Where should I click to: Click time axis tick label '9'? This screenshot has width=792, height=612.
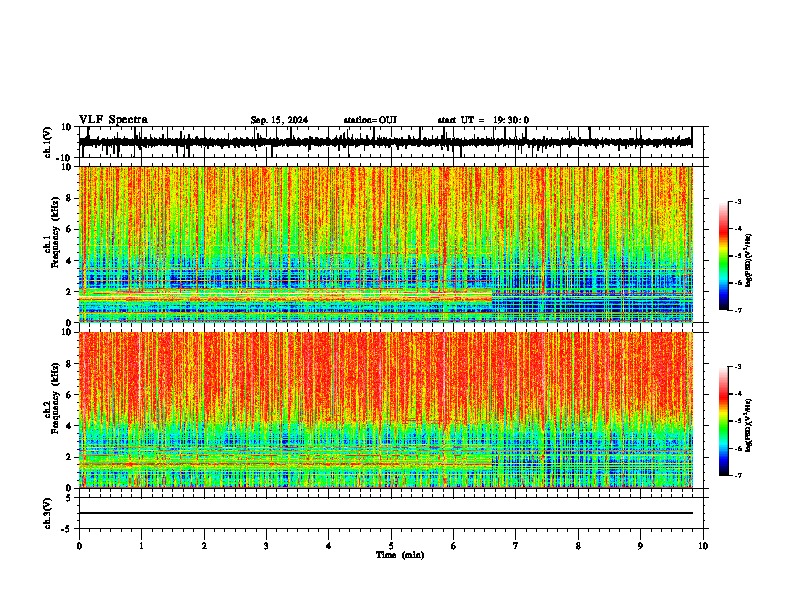tap(640, 546)
